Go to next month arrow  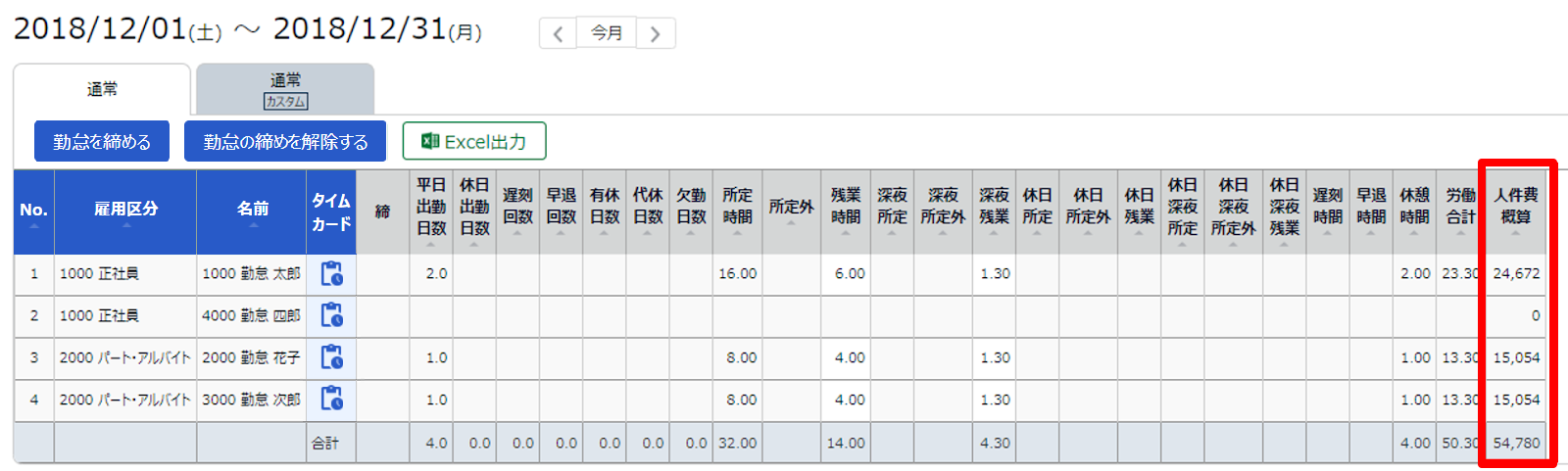[x=656, y=33]
